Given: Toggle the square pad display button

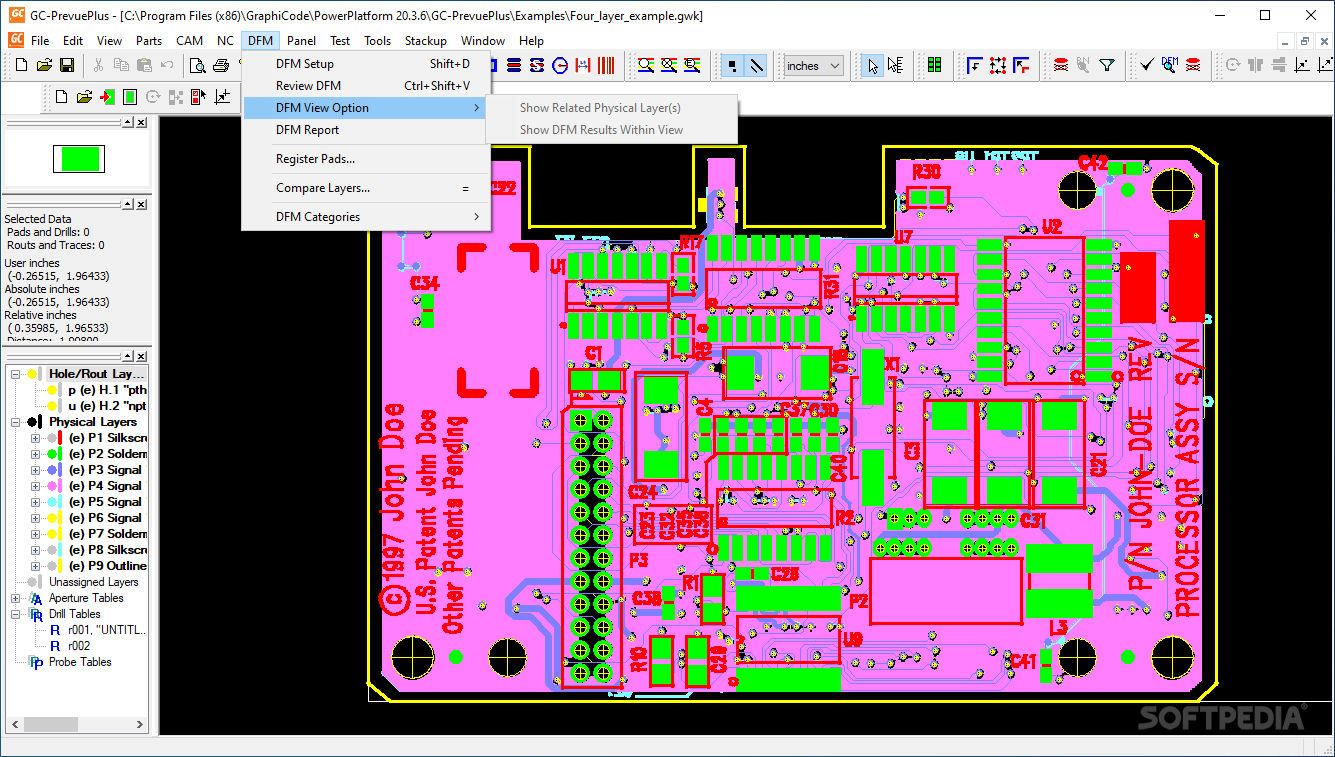Looking at the screenshot, I should point(732,66).
